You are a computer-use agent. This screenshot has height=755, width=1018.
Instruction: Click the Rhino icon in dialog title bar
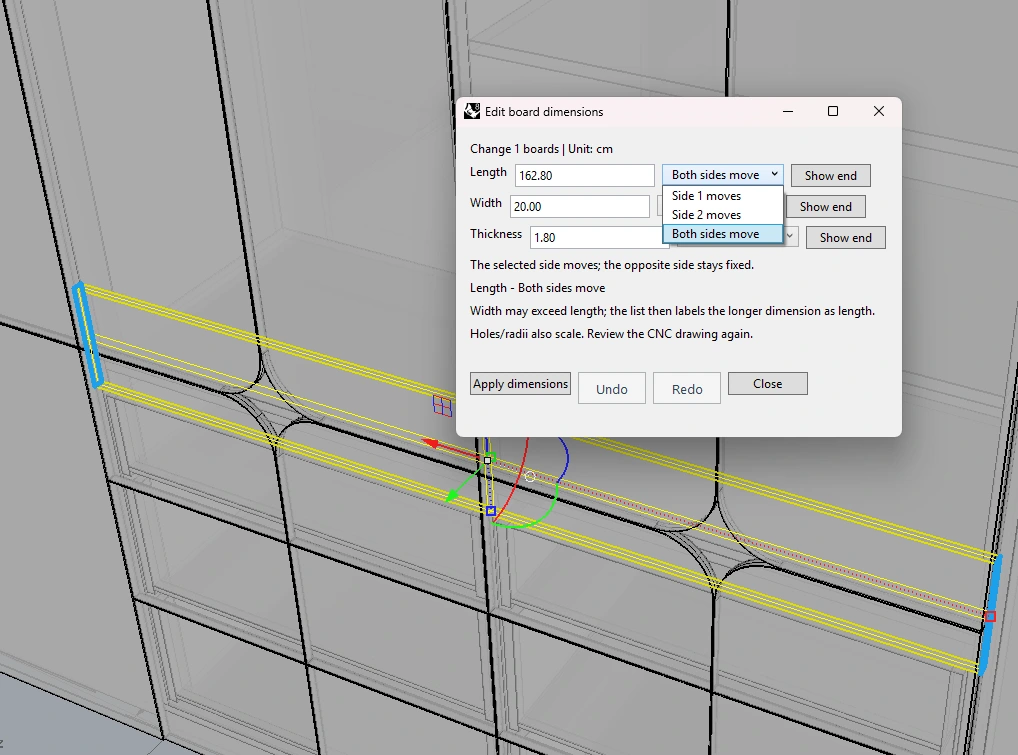[472, 111]
